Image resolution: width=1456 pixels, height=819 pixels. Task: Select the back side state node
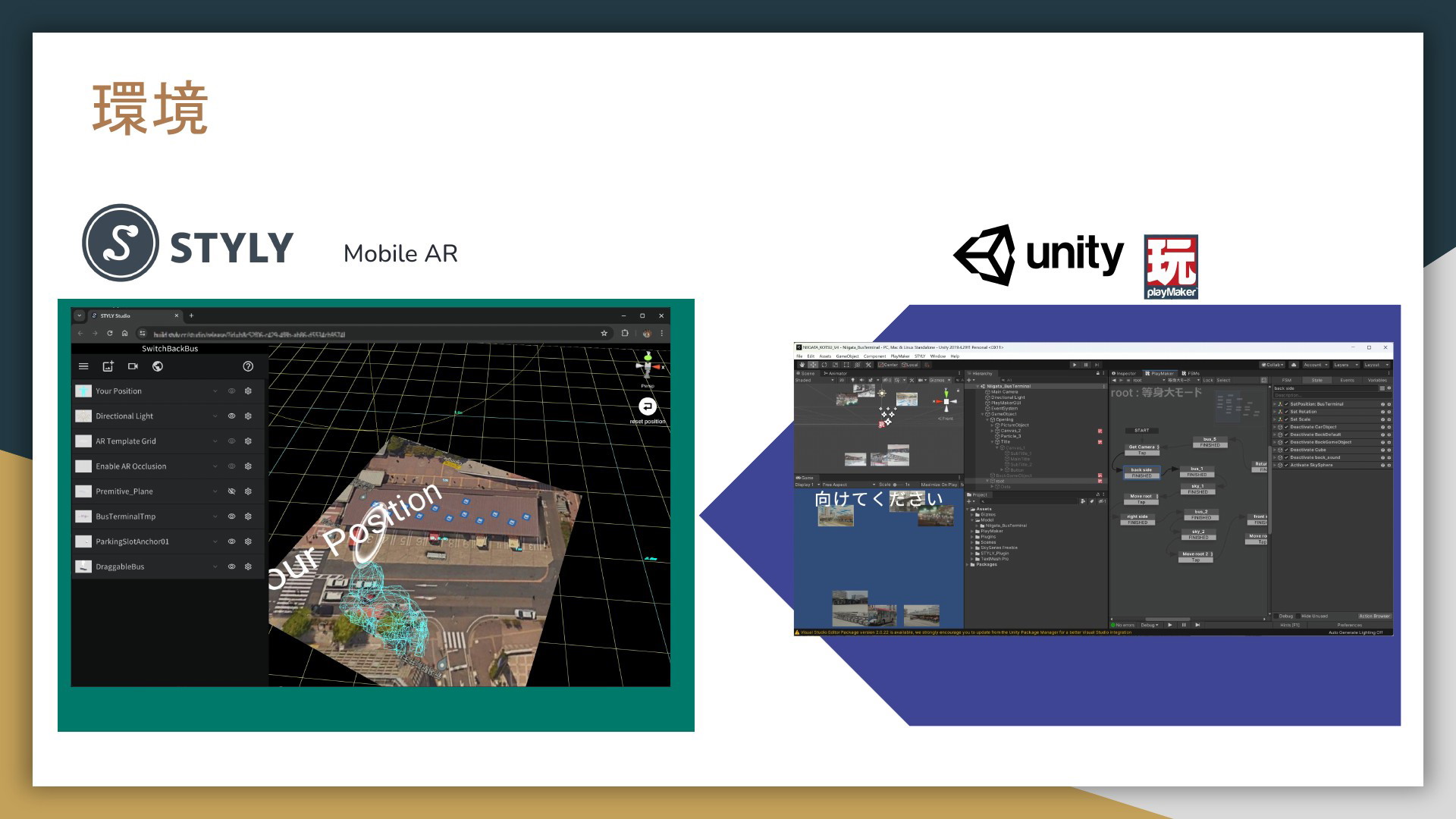click(x=1141, y=472)
